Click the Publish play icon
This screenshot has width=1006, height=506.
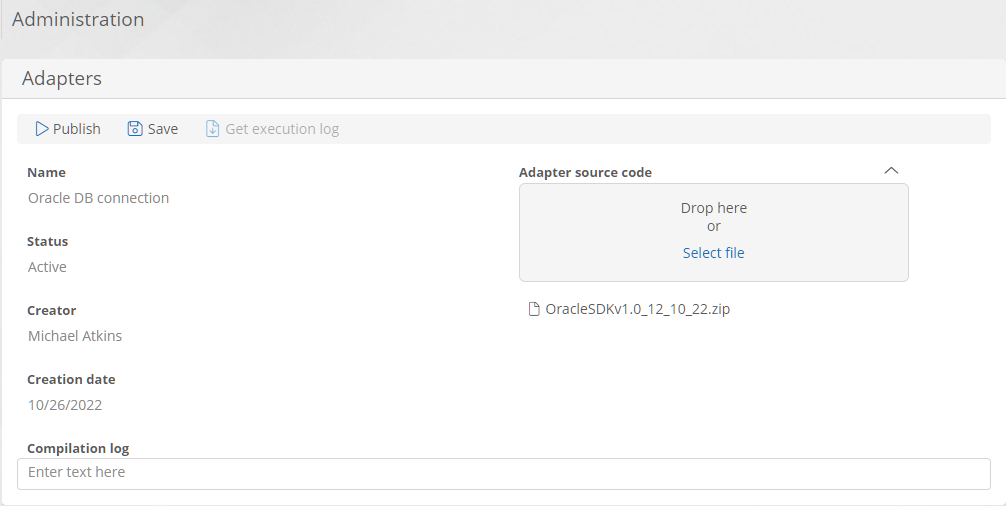42,129
